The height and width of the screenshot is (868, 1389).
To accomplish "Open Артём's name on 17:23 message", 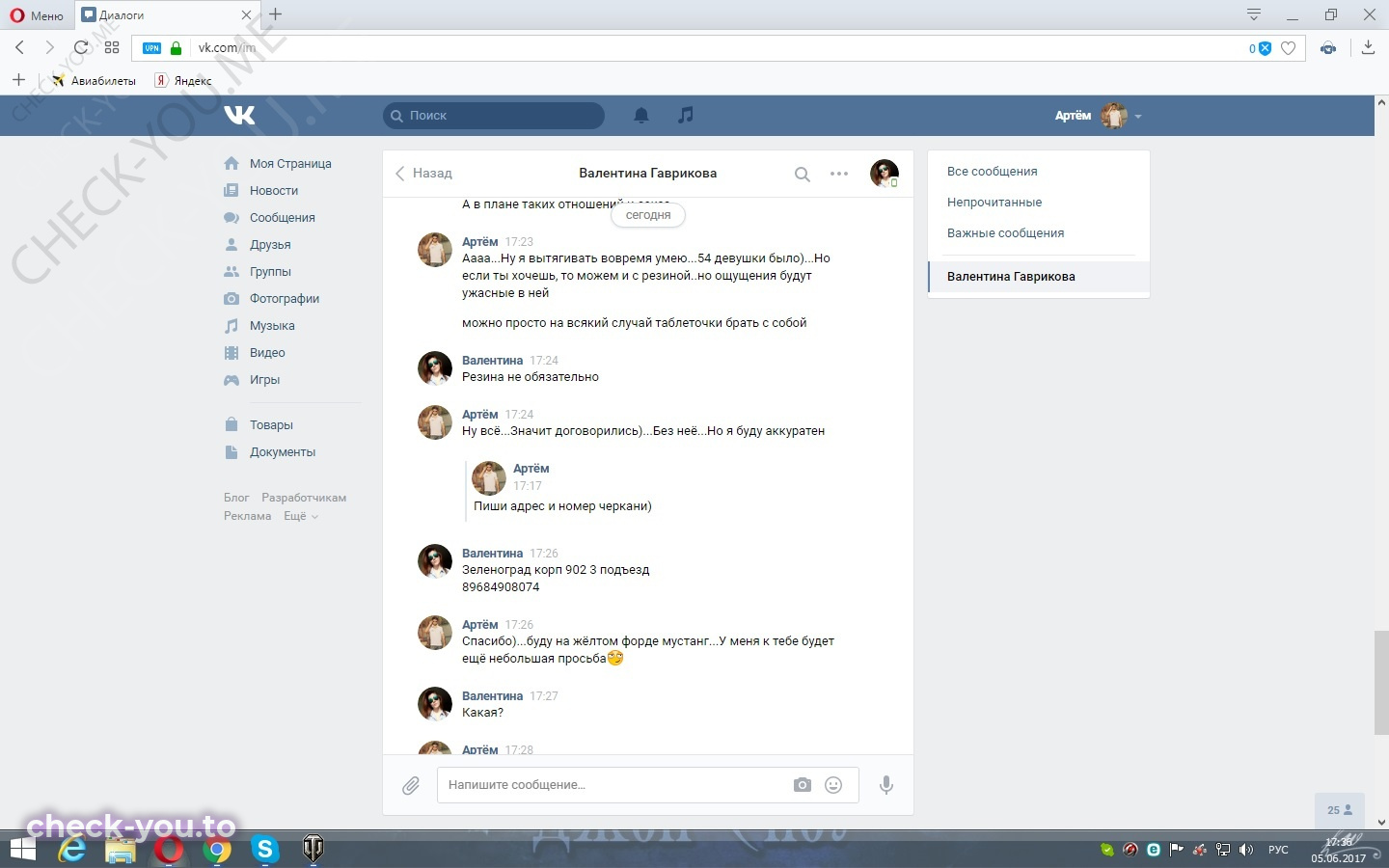I will (479, 242).
